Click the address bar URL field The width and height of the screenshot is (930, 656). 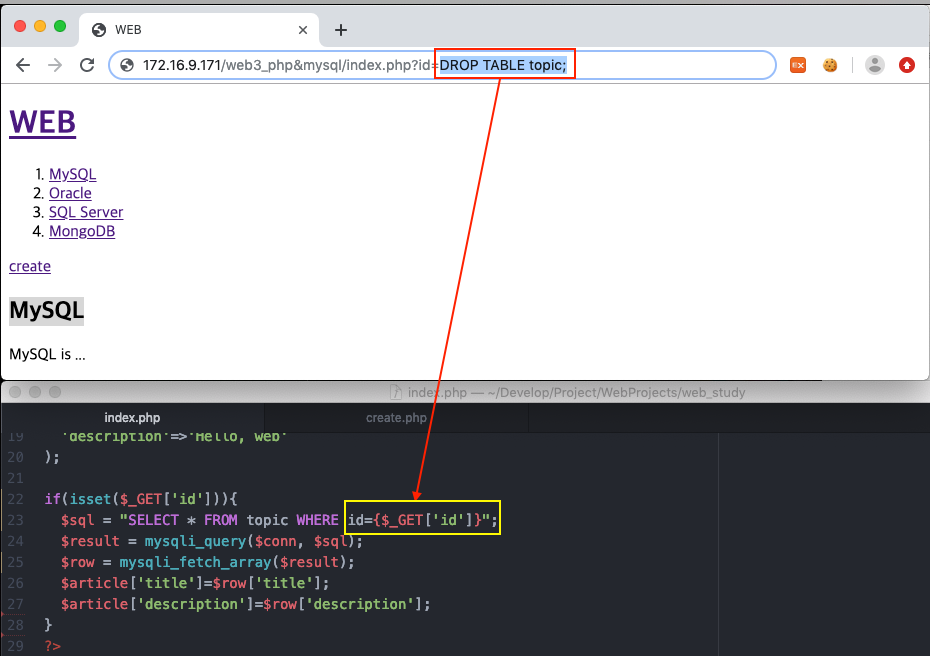point(442,65)
